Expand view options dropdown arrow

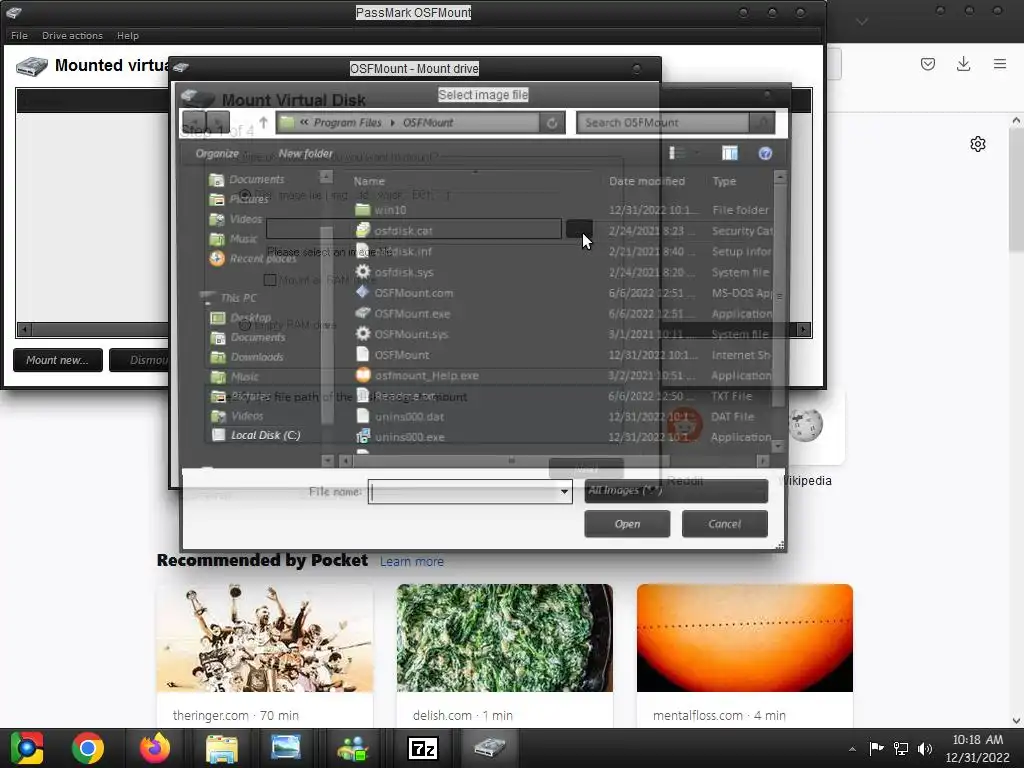[x=695, y=153]
